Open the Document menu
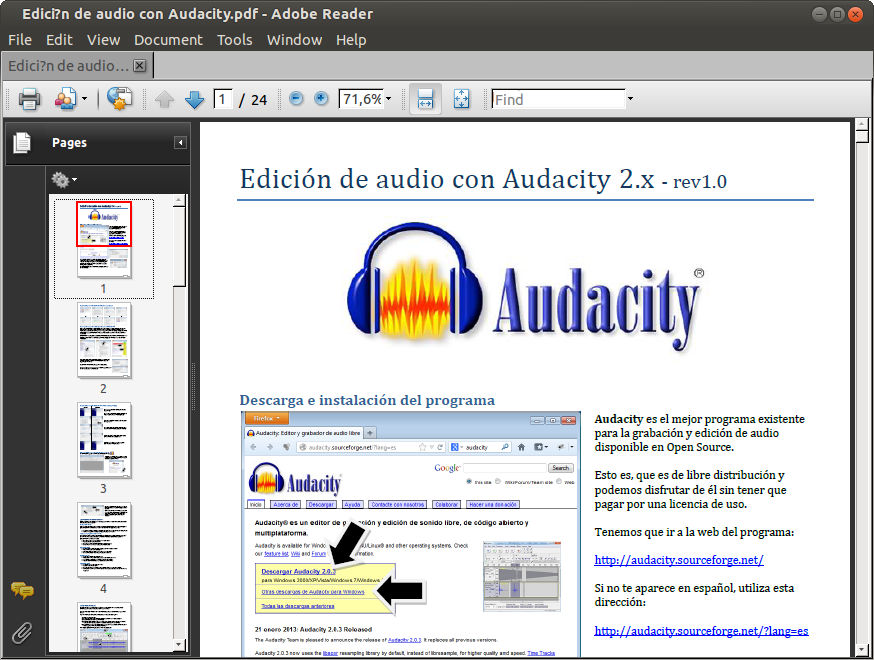Screen dimensions: 874x660 168,40
